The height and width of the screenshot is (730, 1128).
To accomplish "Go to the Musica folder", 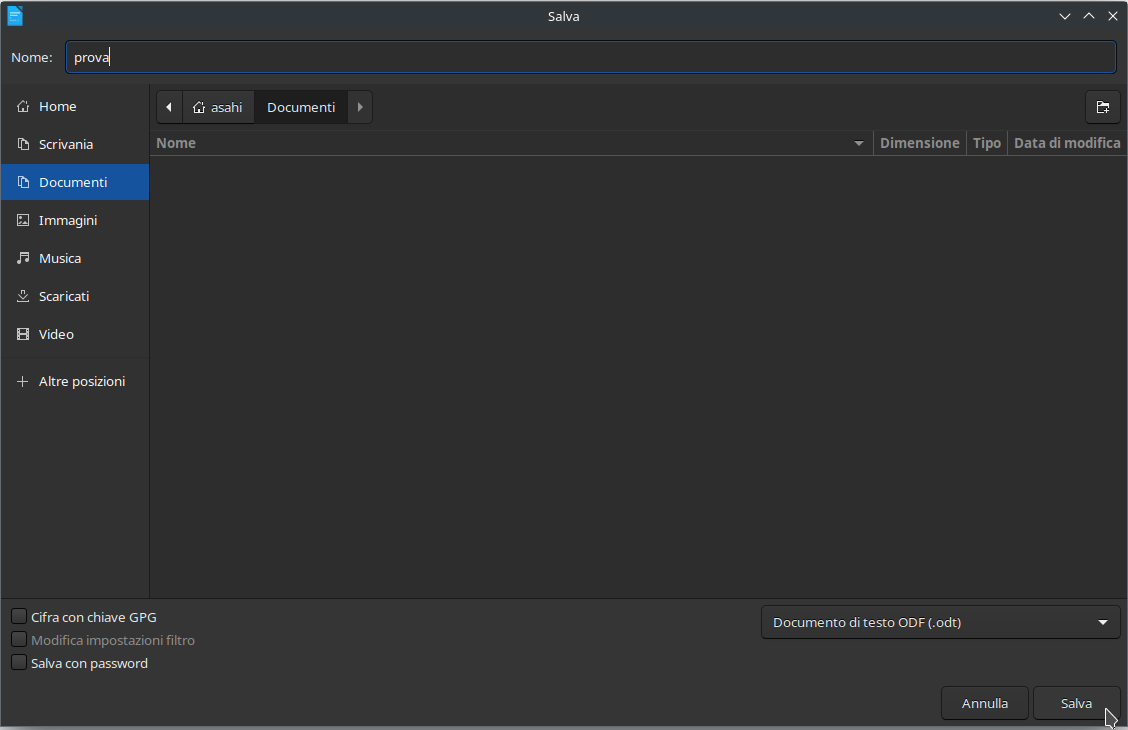I will (60, 258).
